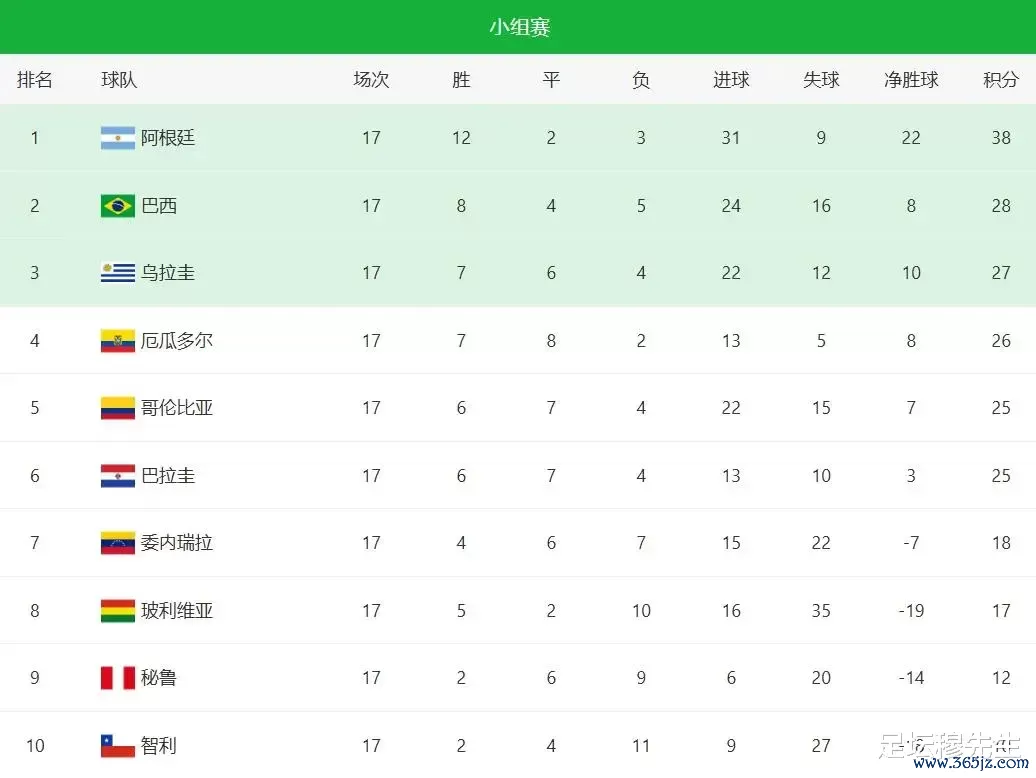Click the 进球 column header

click(731, 80)
